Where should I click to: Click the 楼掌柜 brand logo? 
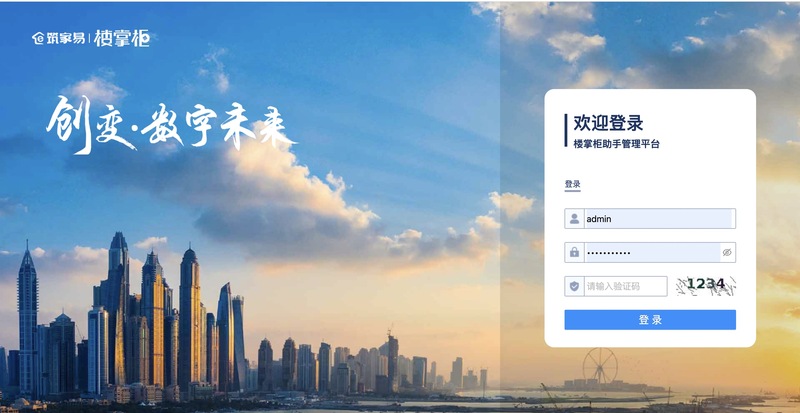tap(122, 38)
